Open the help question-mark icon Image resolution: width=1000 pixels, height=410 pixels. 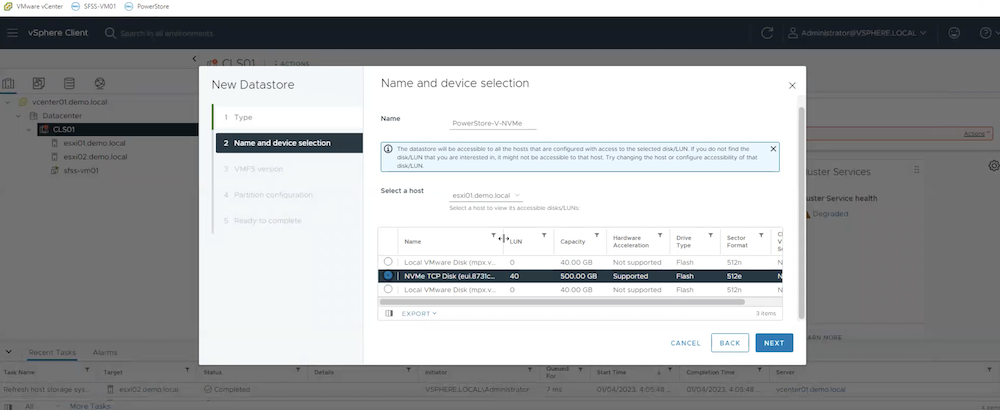pyautogui.click(x=985, y=33)
